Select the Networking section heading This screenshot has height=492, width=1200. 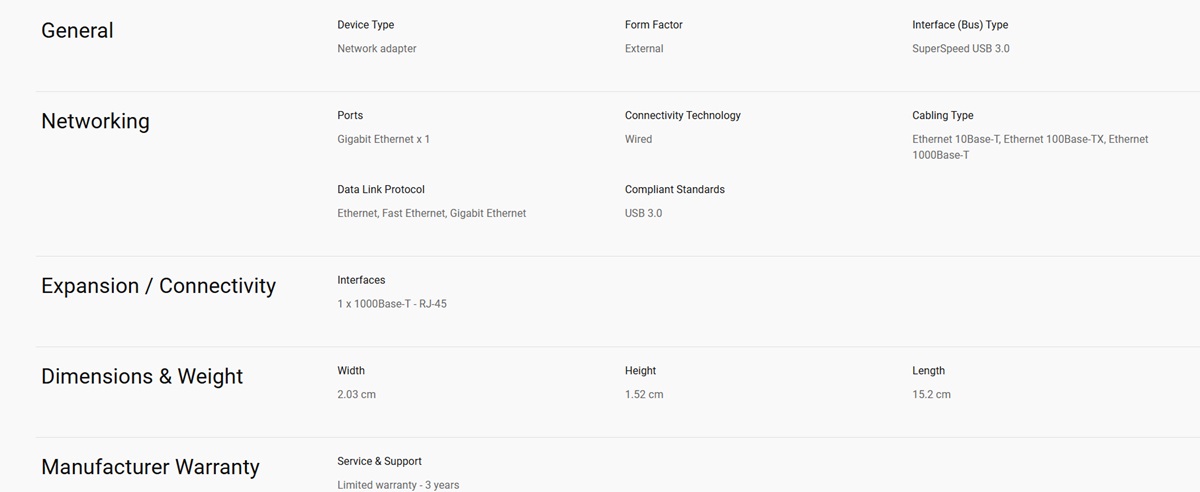click(x=95, y=122)
